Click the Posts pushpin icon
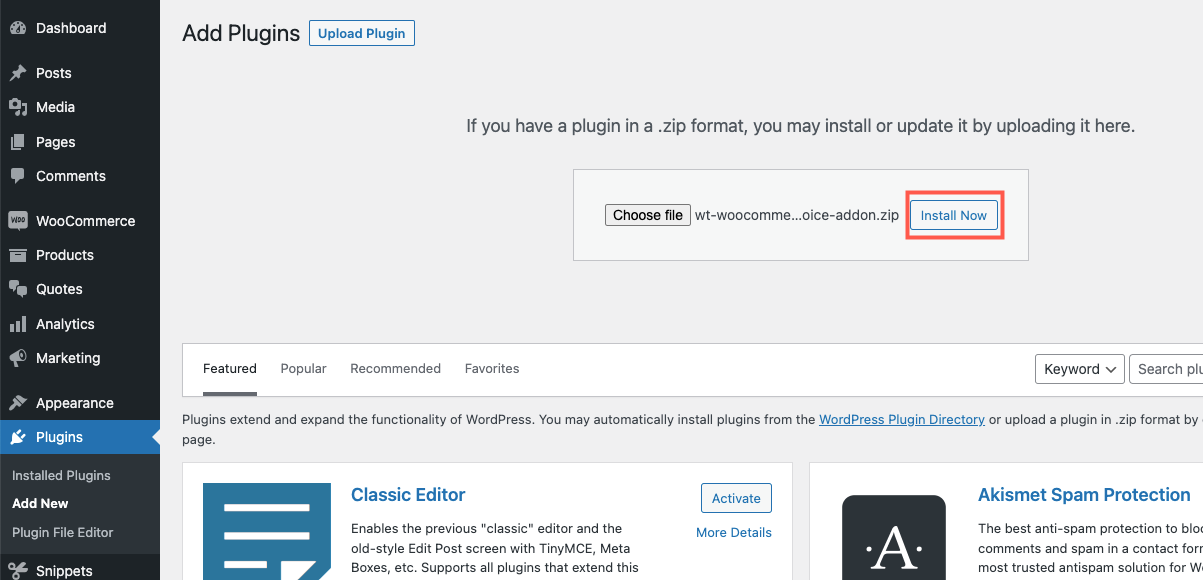 (x=18, y=73)
